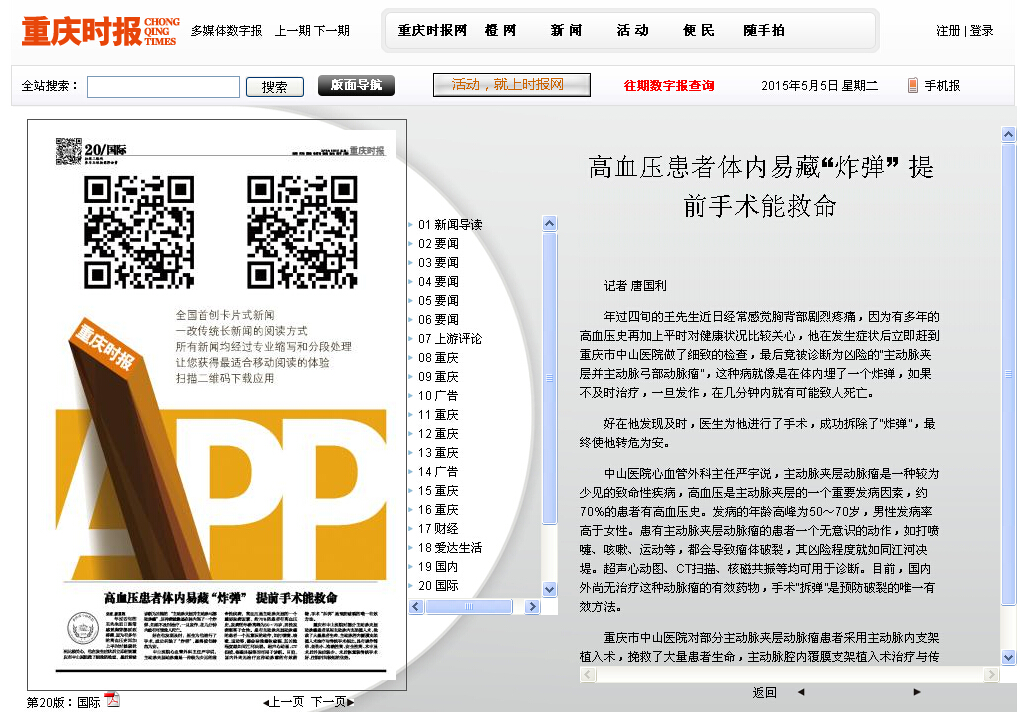Click the page list scroll right arrow

pyautogui.click(x=532, y=607)
